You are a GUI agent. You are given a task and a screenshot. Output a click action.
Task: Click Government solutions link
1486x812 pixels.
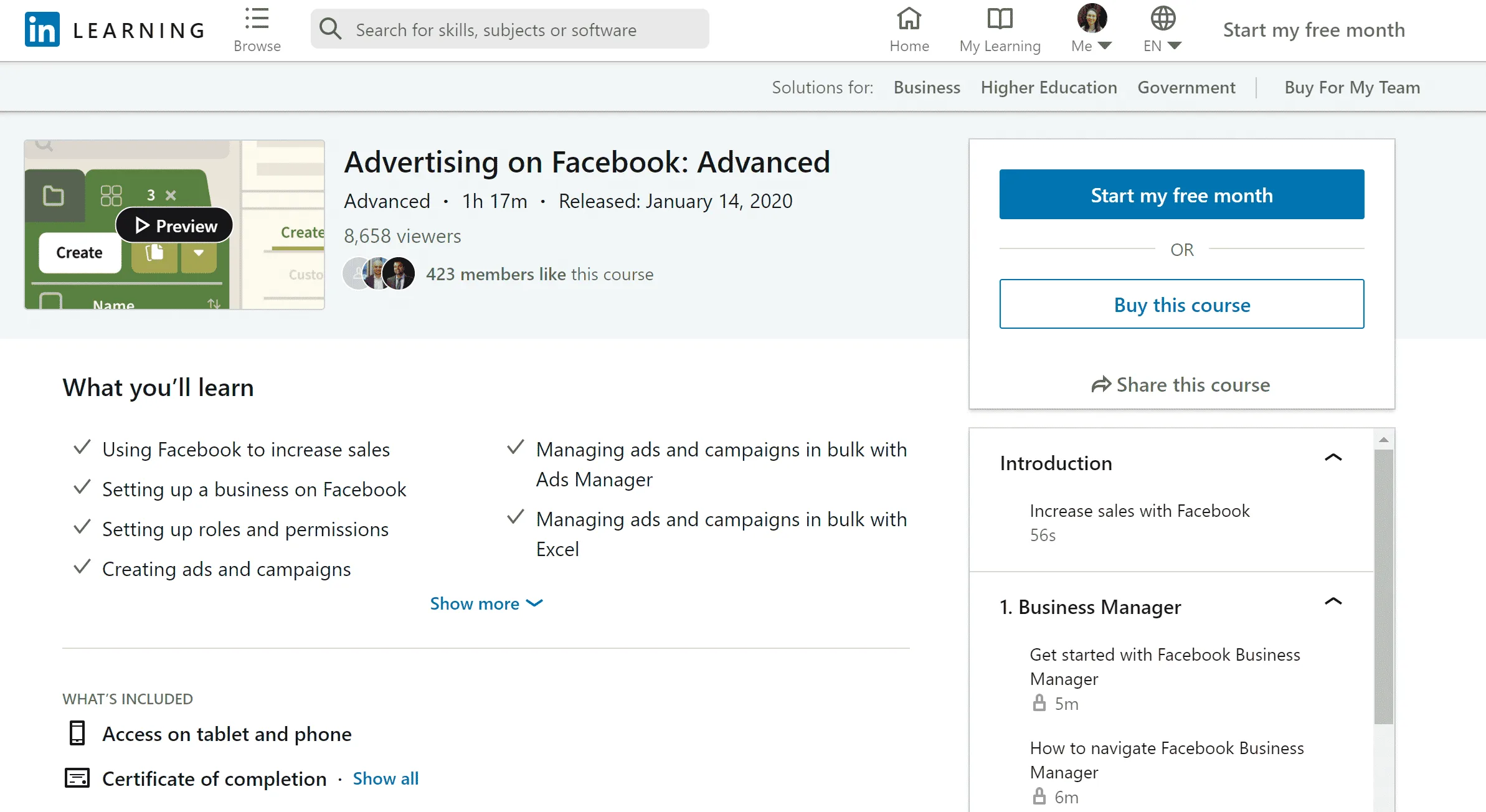tap(1186, 87)
